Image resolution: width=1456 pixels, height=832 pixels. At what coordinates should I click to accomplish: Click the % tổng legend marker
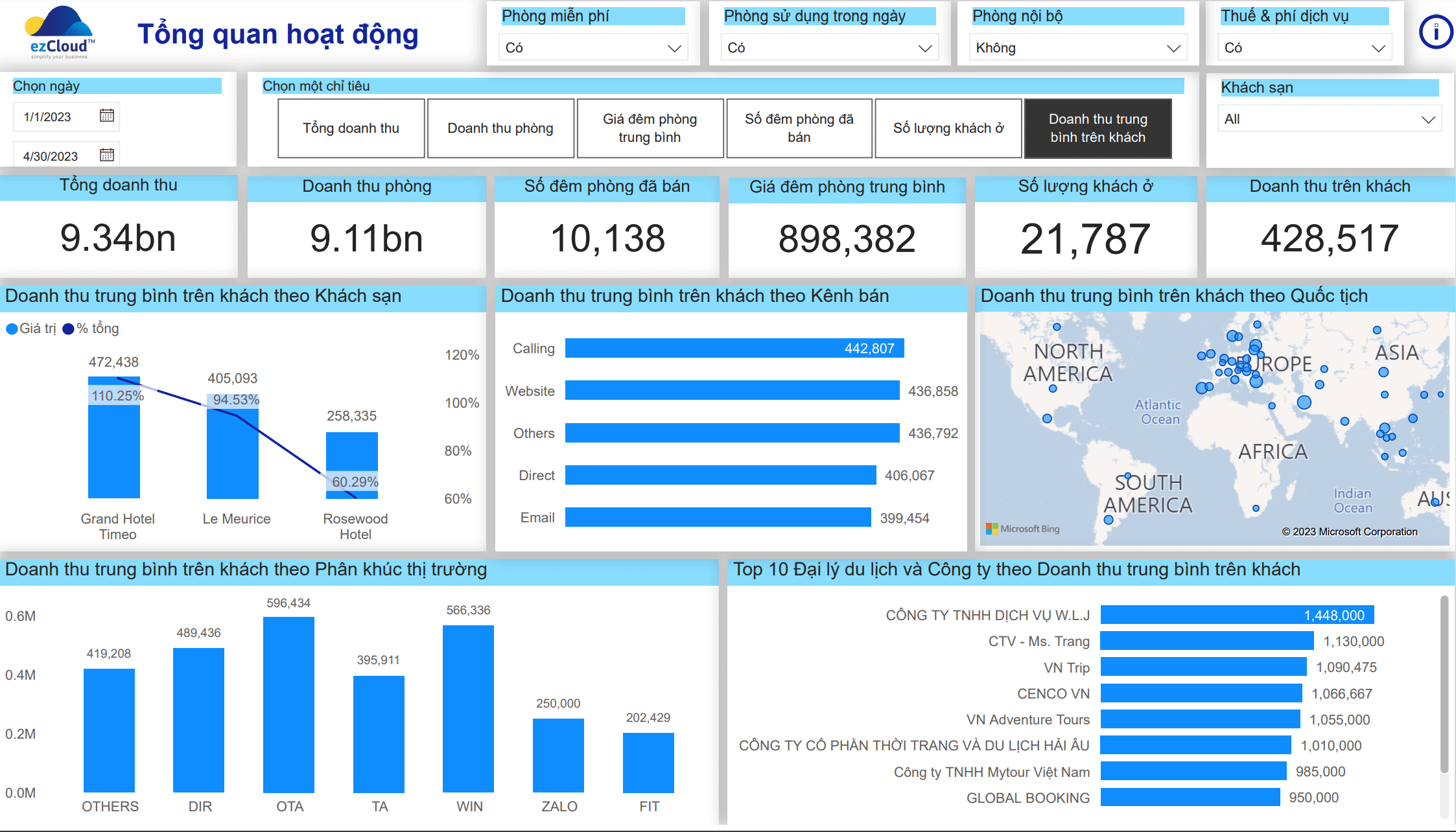pos(68,329)
